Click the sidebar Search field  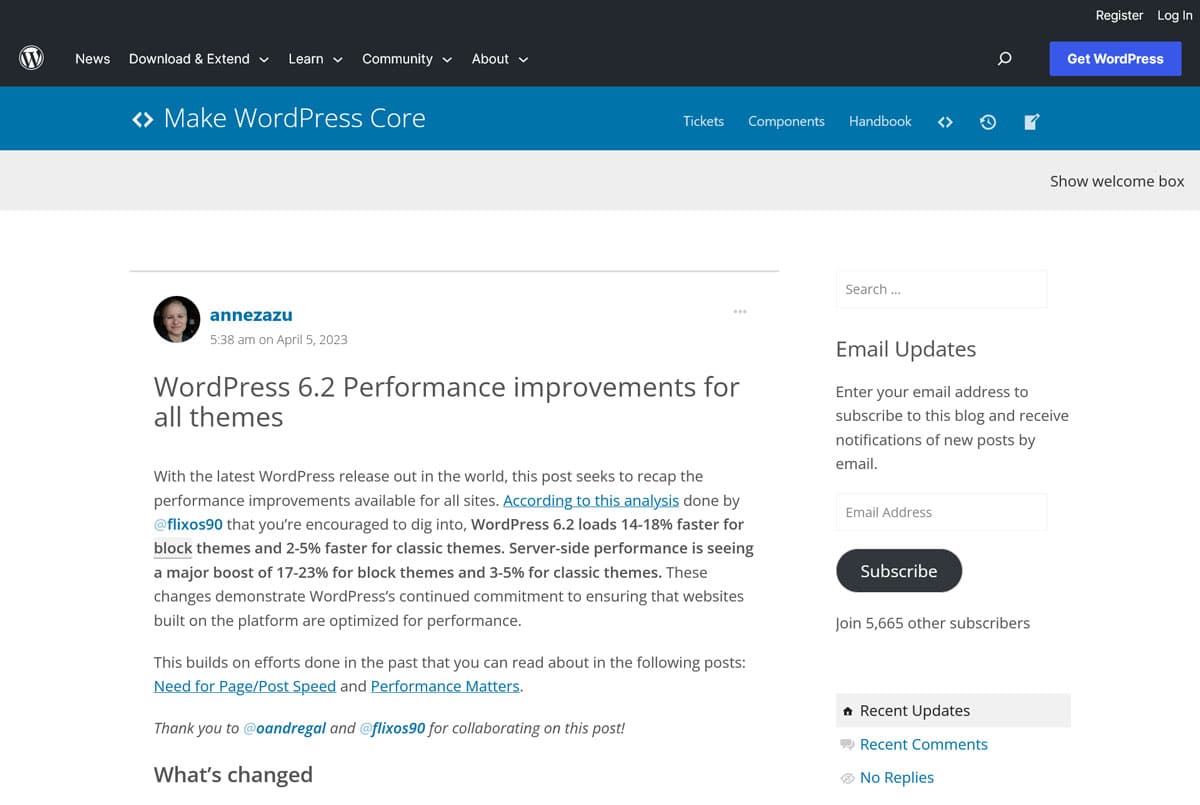[x=941, y=289]
